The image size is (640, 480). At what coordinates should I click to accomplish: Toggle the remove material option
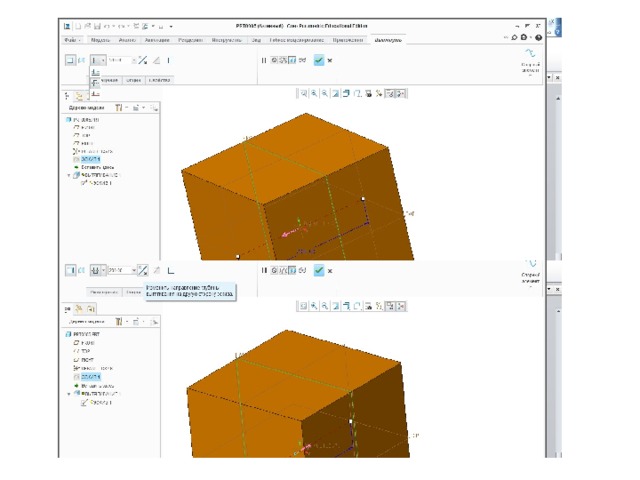point(156,60)
